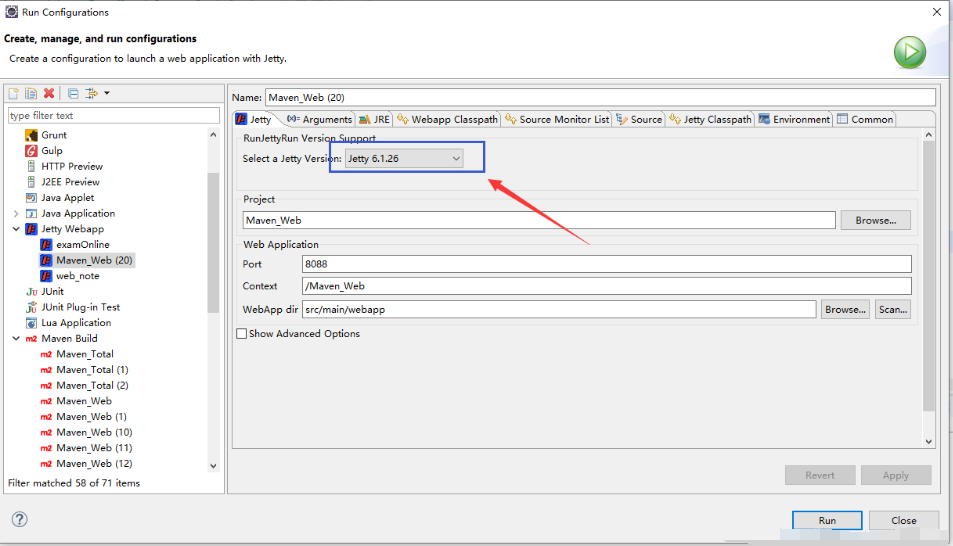Collapse the Maven Build tree node
This screenshot has height=546, width=953.
[16, 338]
